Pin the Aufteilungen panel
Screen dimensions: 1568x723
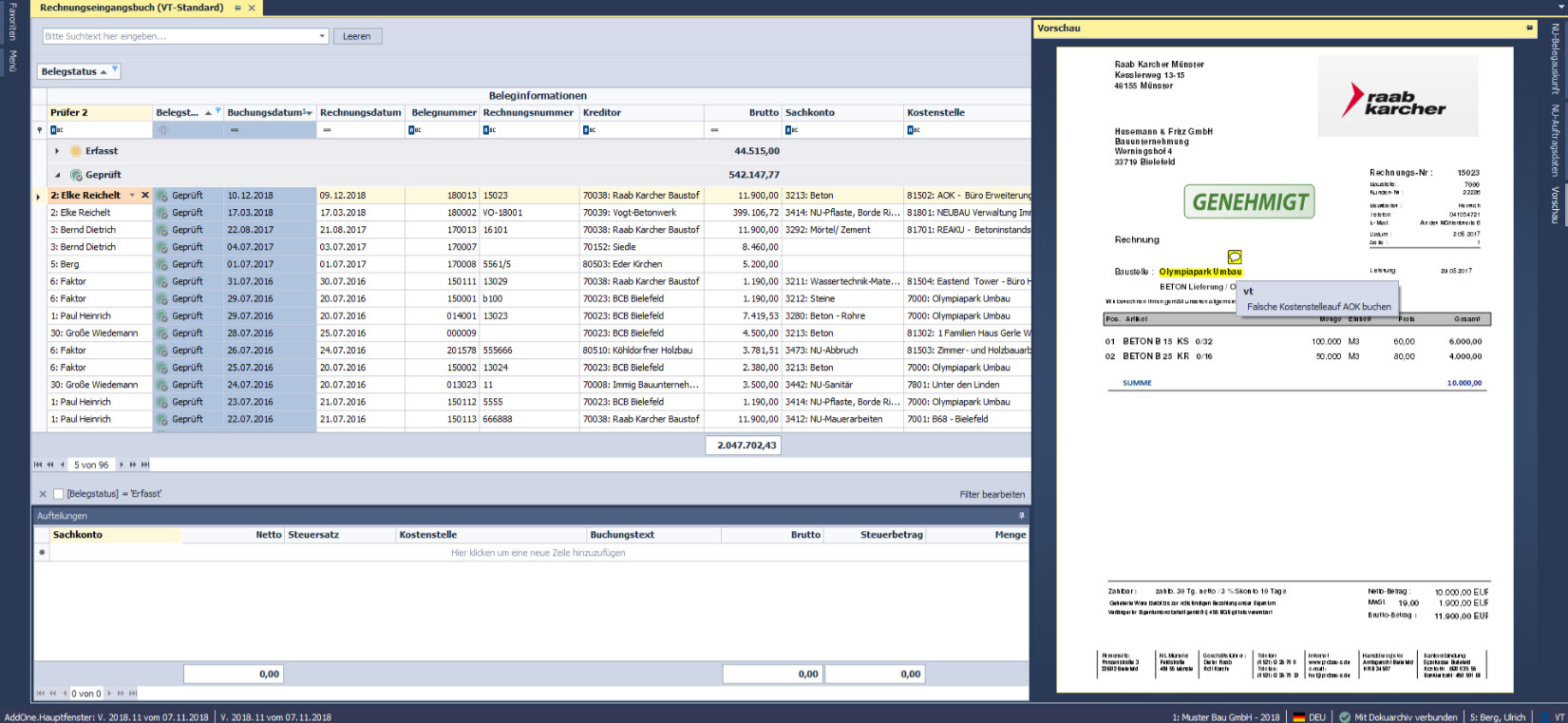(x=1022, y=516)
